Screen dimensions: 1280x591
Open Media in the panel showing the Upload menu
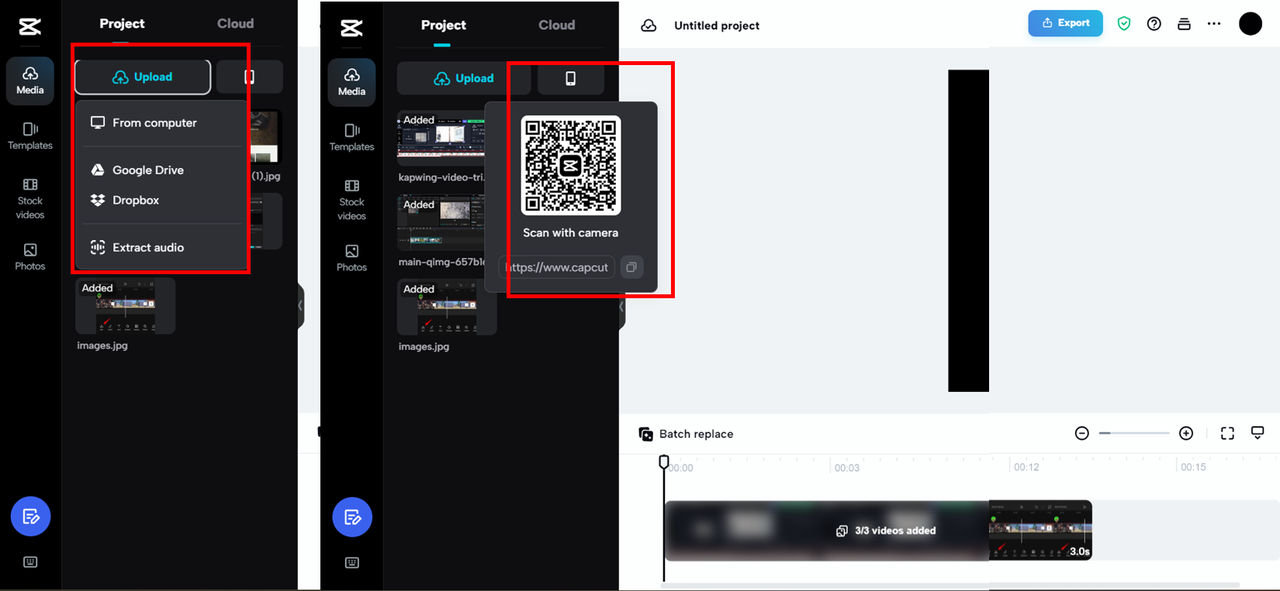point(30,81)
